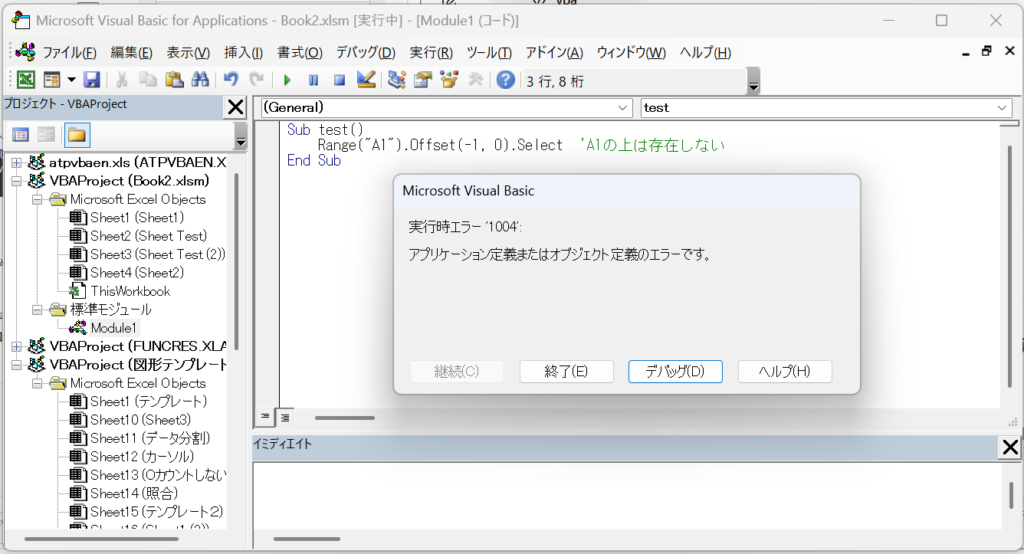Open the 表示(V) menu

(188, 53)
